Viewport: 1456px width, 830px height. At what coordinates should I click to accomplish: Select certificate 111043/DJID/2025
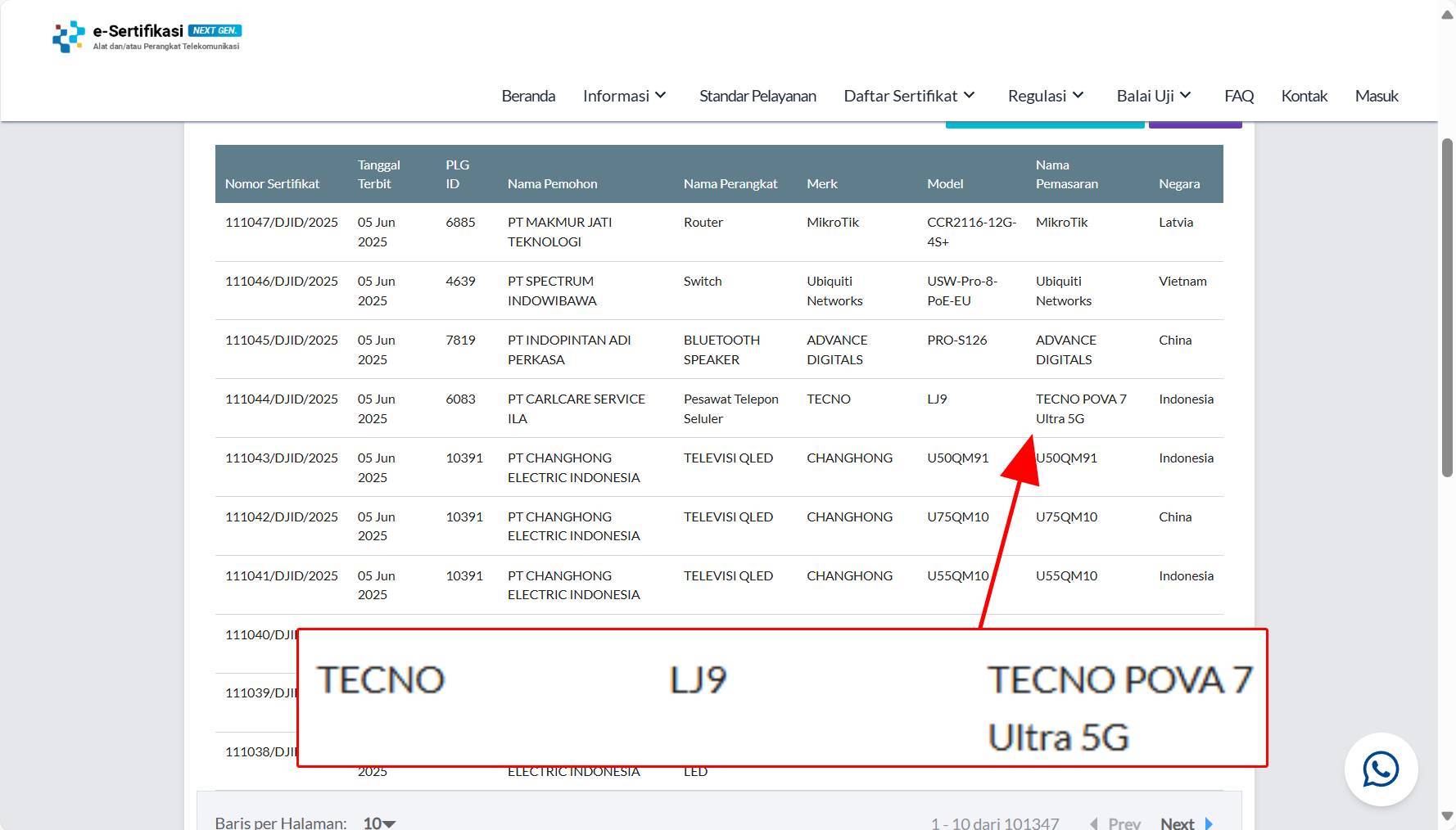coord(281,458)
